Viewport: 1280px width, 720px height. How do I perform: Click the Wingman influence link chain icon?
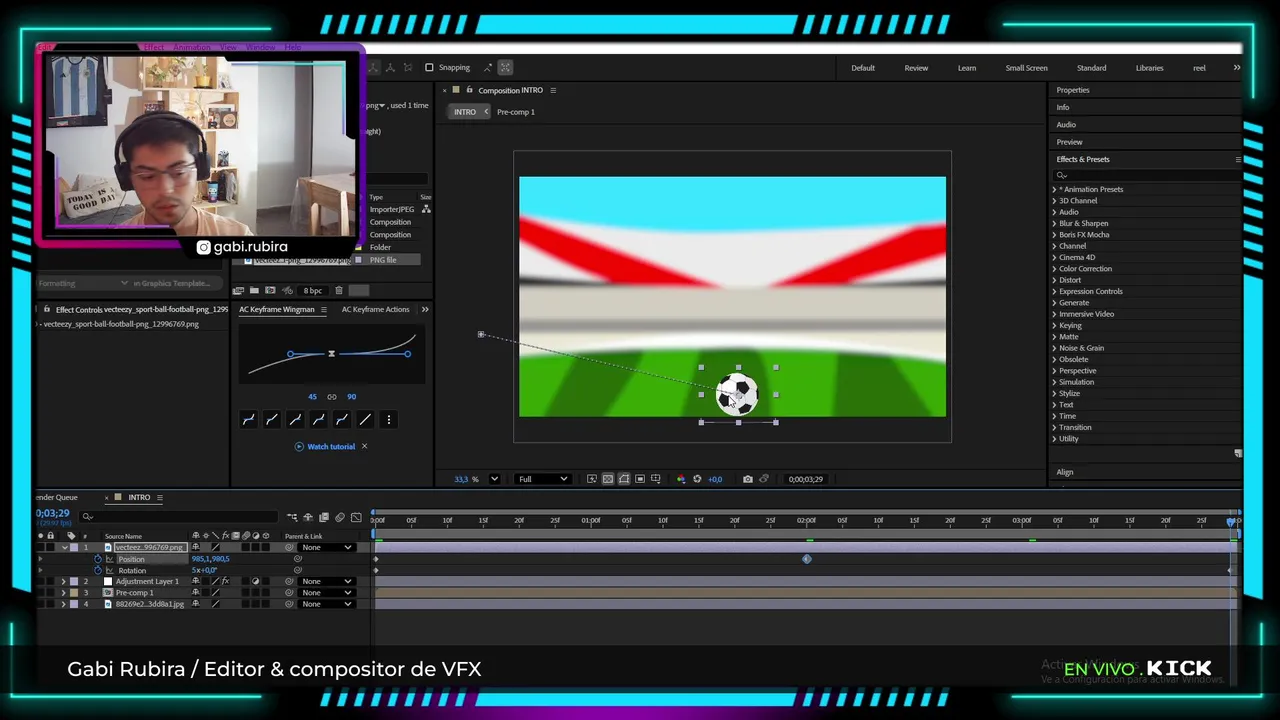point(332,397)
